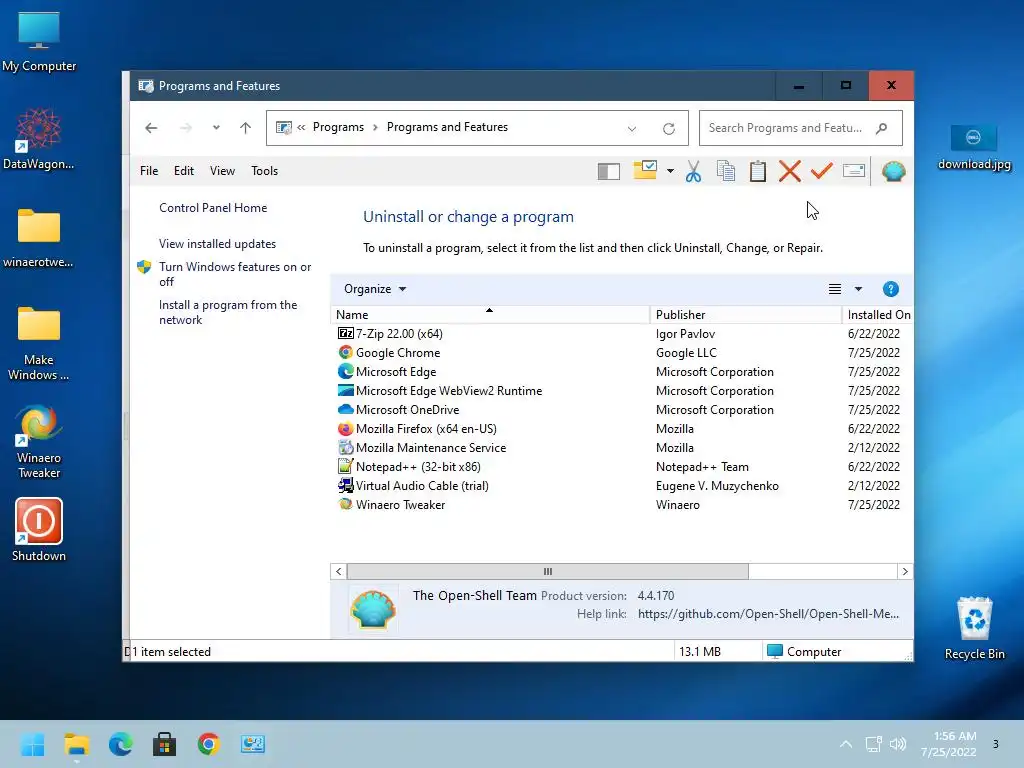Image resolution: width=1024 pixels, height=768 pixels.
Task: Open the recent locations chevron
Action: (x=216, y=128)
